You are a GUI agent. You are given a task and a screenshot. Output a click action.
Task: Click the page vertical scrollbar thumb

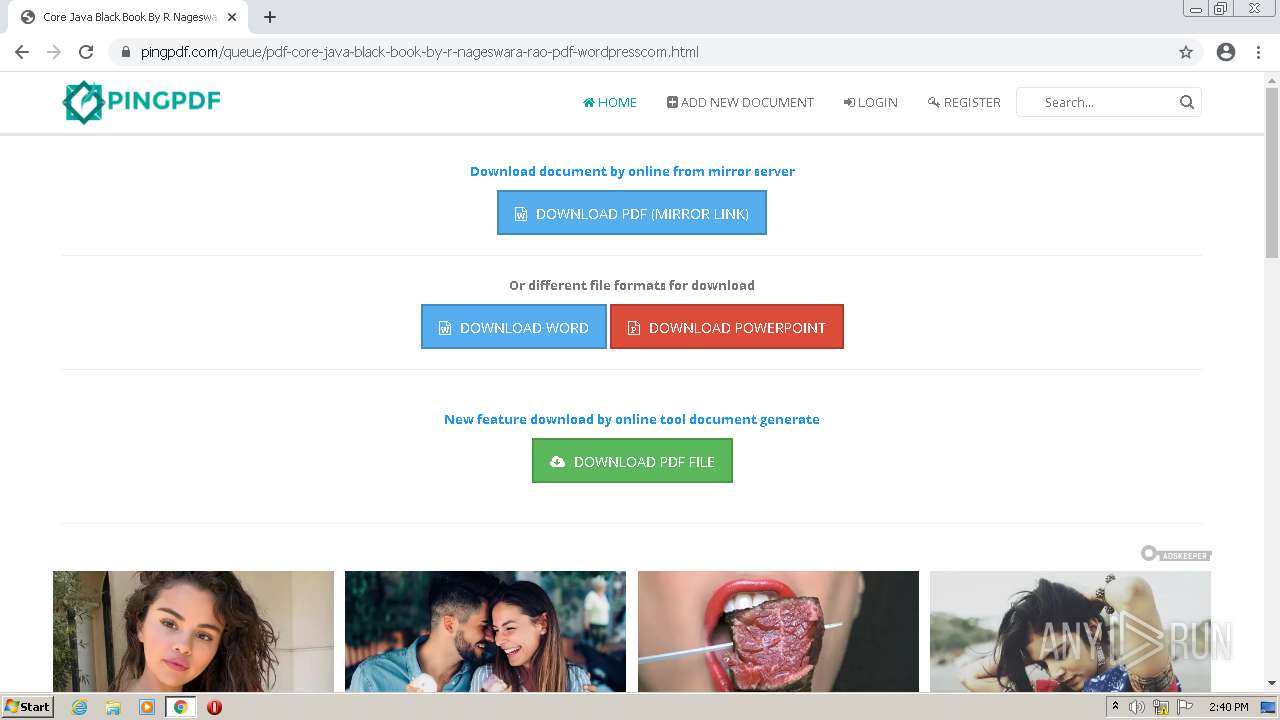pos(1272,171)
